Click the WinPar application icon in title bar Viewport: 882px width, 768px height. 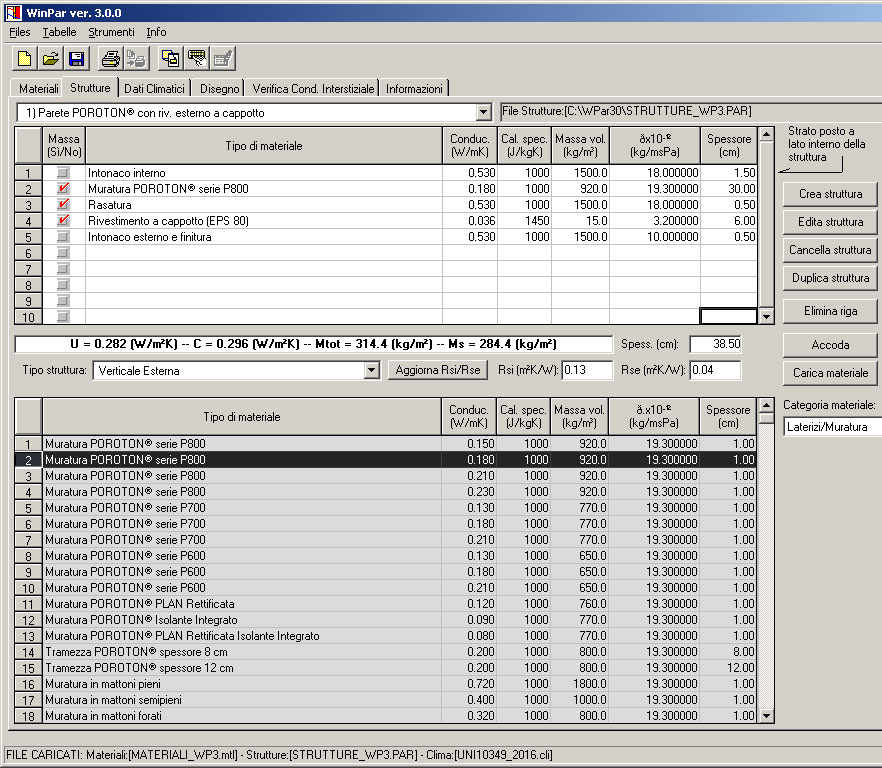(13, 12)
